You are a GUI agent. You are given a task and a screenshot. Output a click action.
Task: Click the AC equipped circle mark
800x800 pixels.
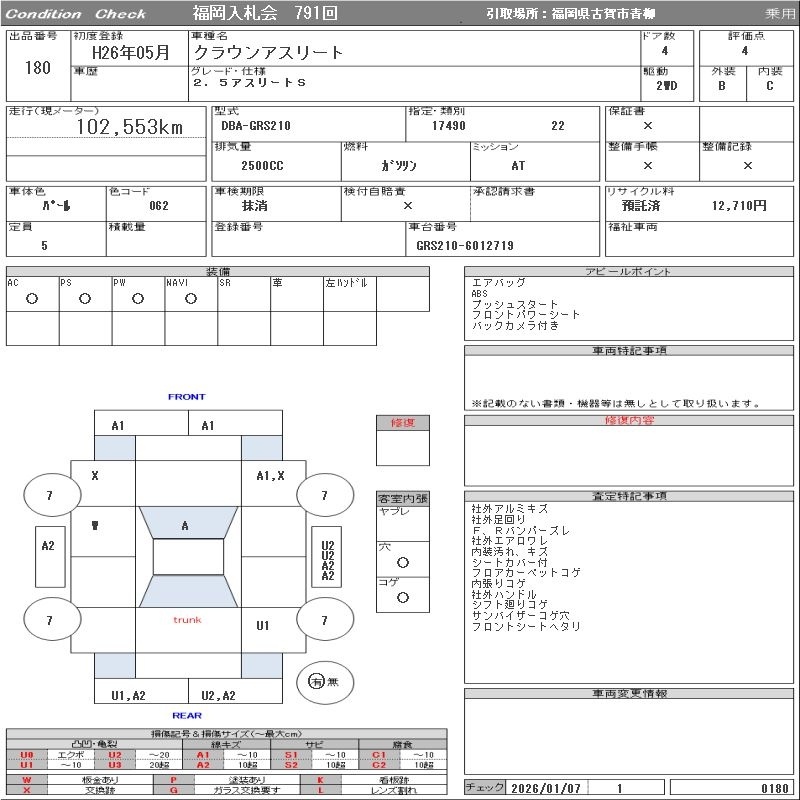coord(32,299)
